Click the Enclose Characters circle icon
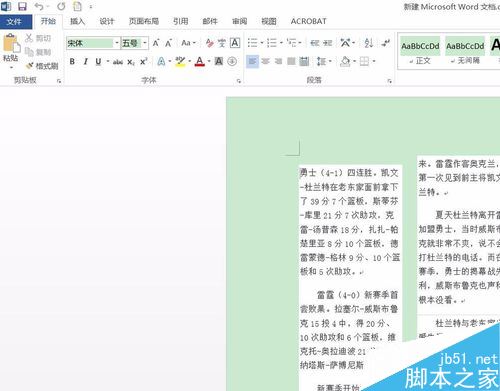This screenshot has width=500, height=391. tap(232, 62)
